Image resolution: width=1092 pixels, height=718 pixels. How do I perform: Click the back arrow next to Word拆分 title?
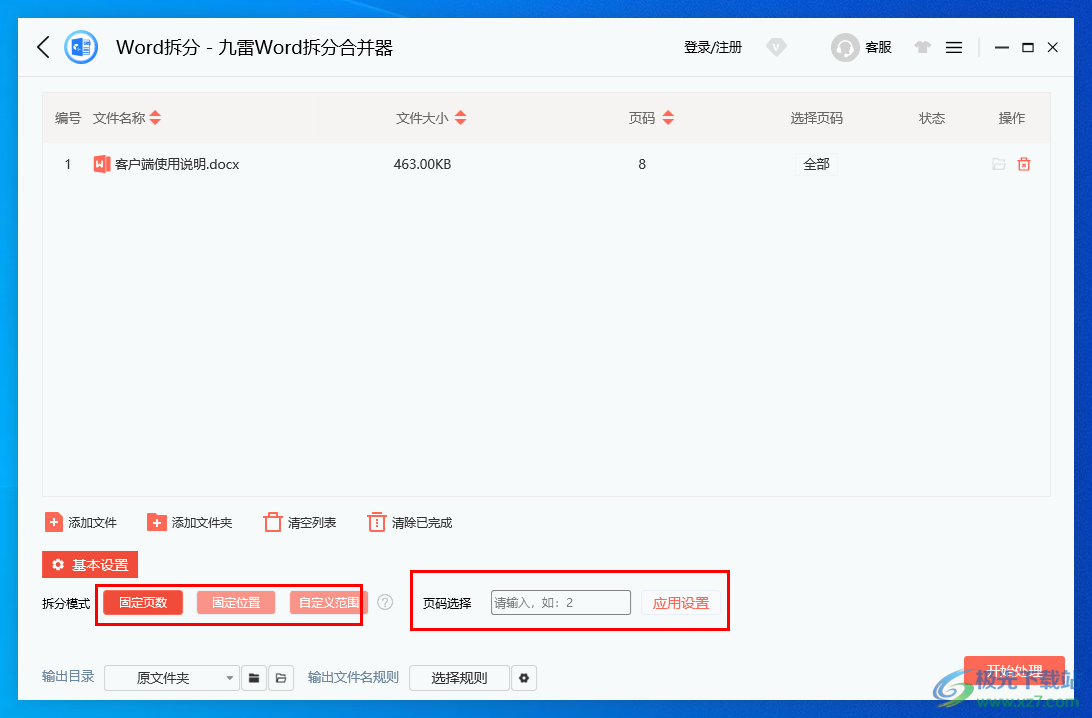click(42, 47)
